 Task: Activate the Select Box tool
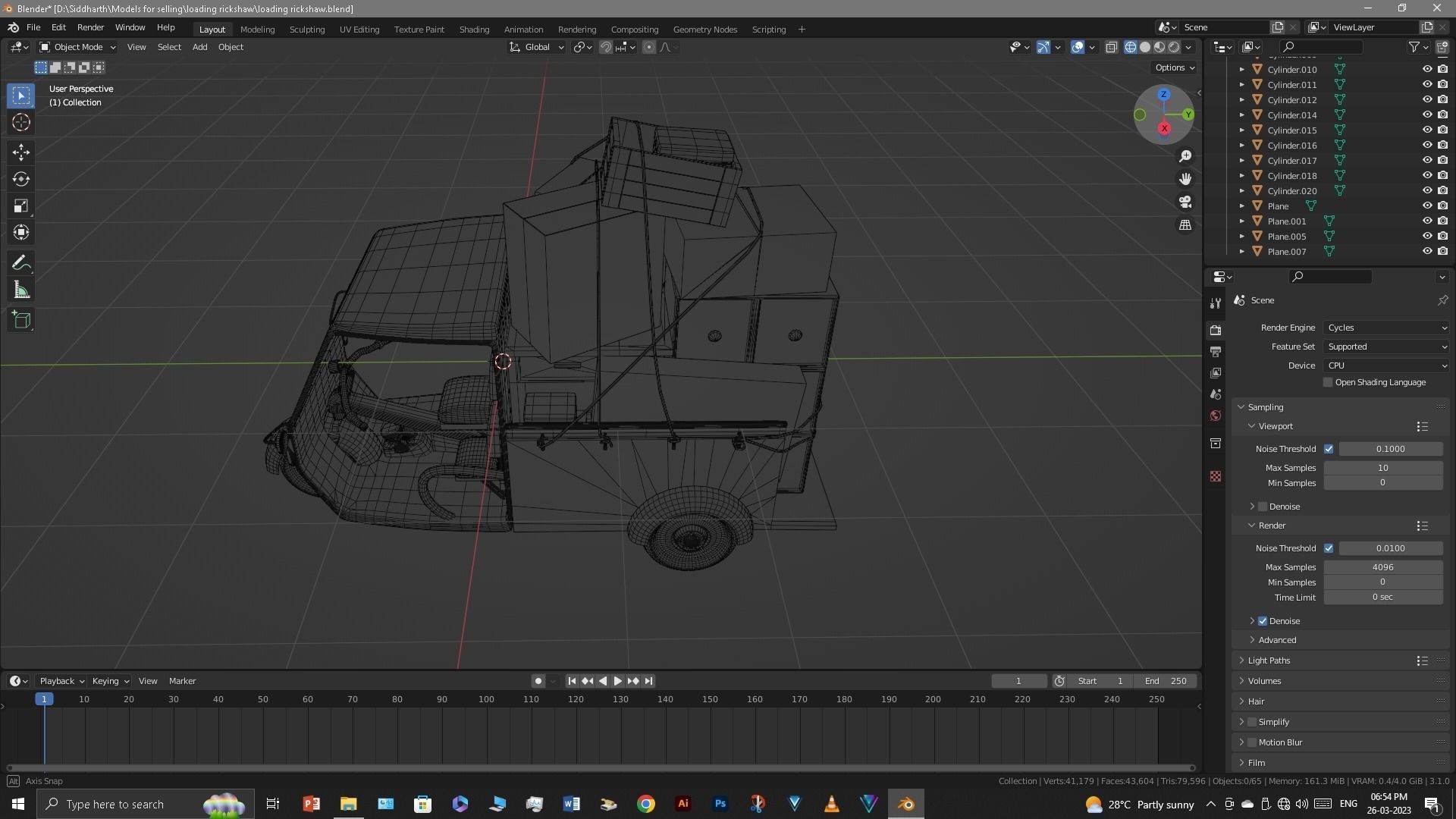[x=21, y=96]
